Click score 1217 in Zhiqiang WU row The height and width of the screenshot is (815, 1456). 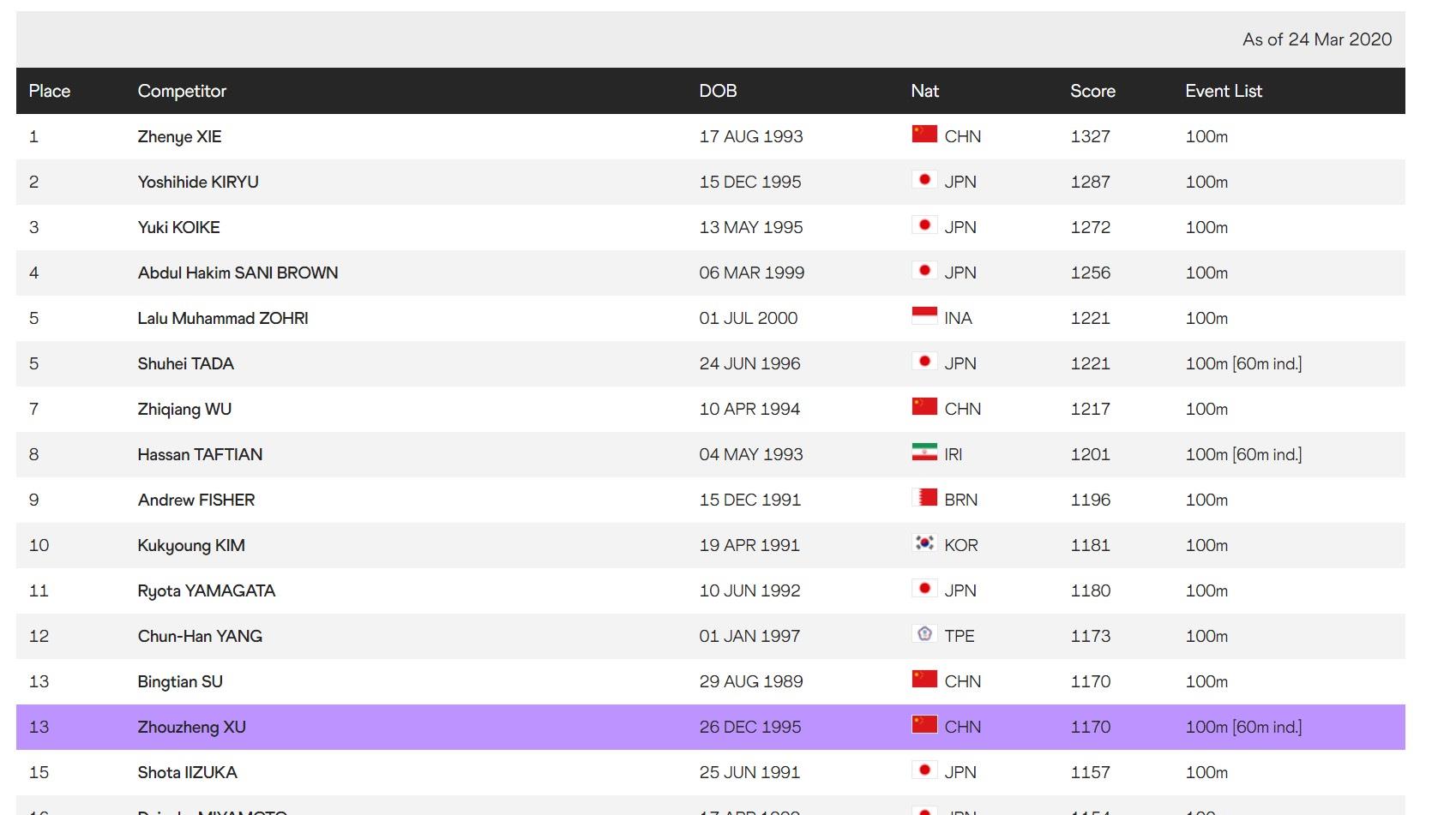point(1090,409)
